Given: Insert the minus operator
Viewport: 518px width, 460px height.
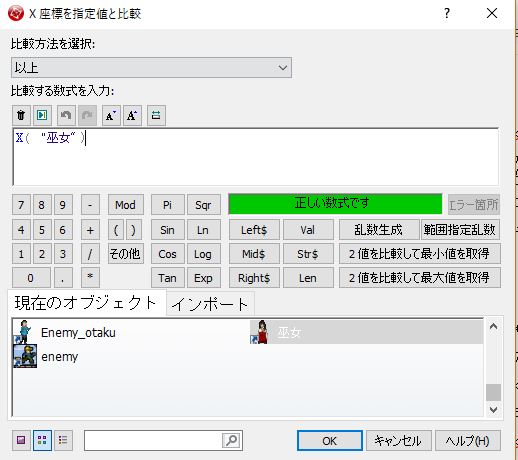Looking at the screenshot, I should point(90,205).
